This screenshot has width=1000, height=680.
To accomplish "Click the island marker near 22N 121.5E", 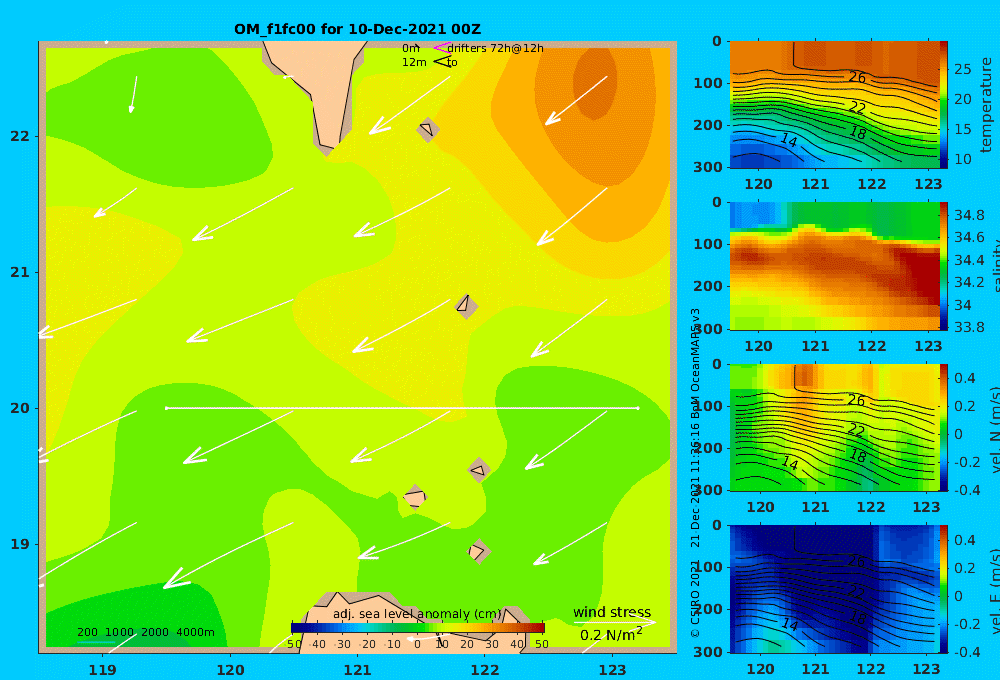I will click(428, 129).
